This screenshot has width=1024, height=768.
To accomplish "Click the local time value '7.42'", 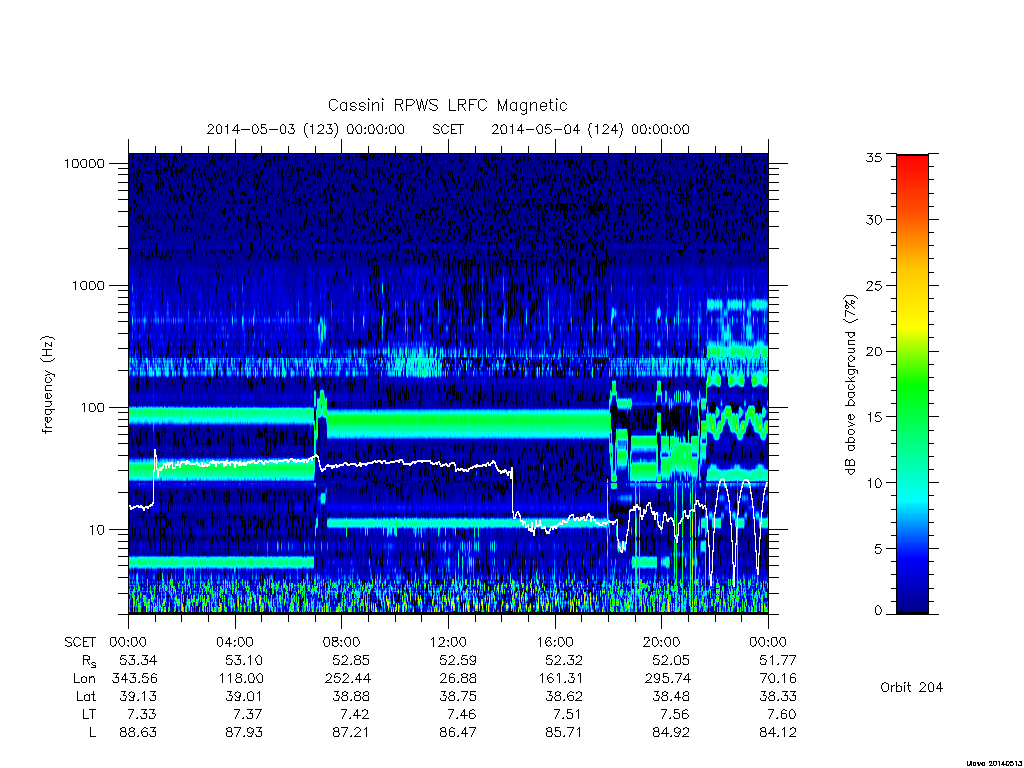I will [x=355, y=714].
